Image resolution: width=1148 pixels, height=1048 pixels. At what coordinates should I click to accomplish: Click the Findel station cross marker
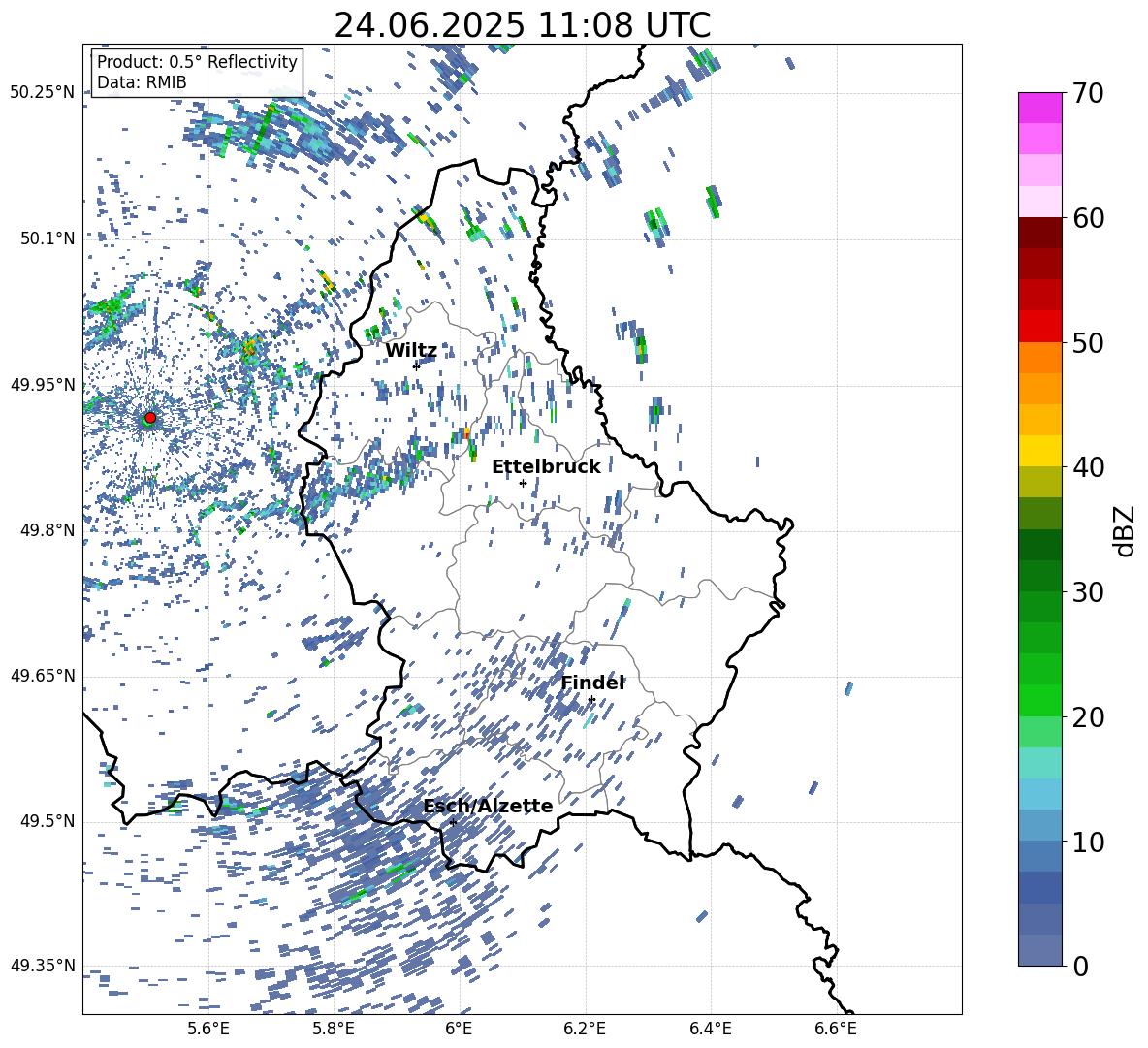click(590, 700)
